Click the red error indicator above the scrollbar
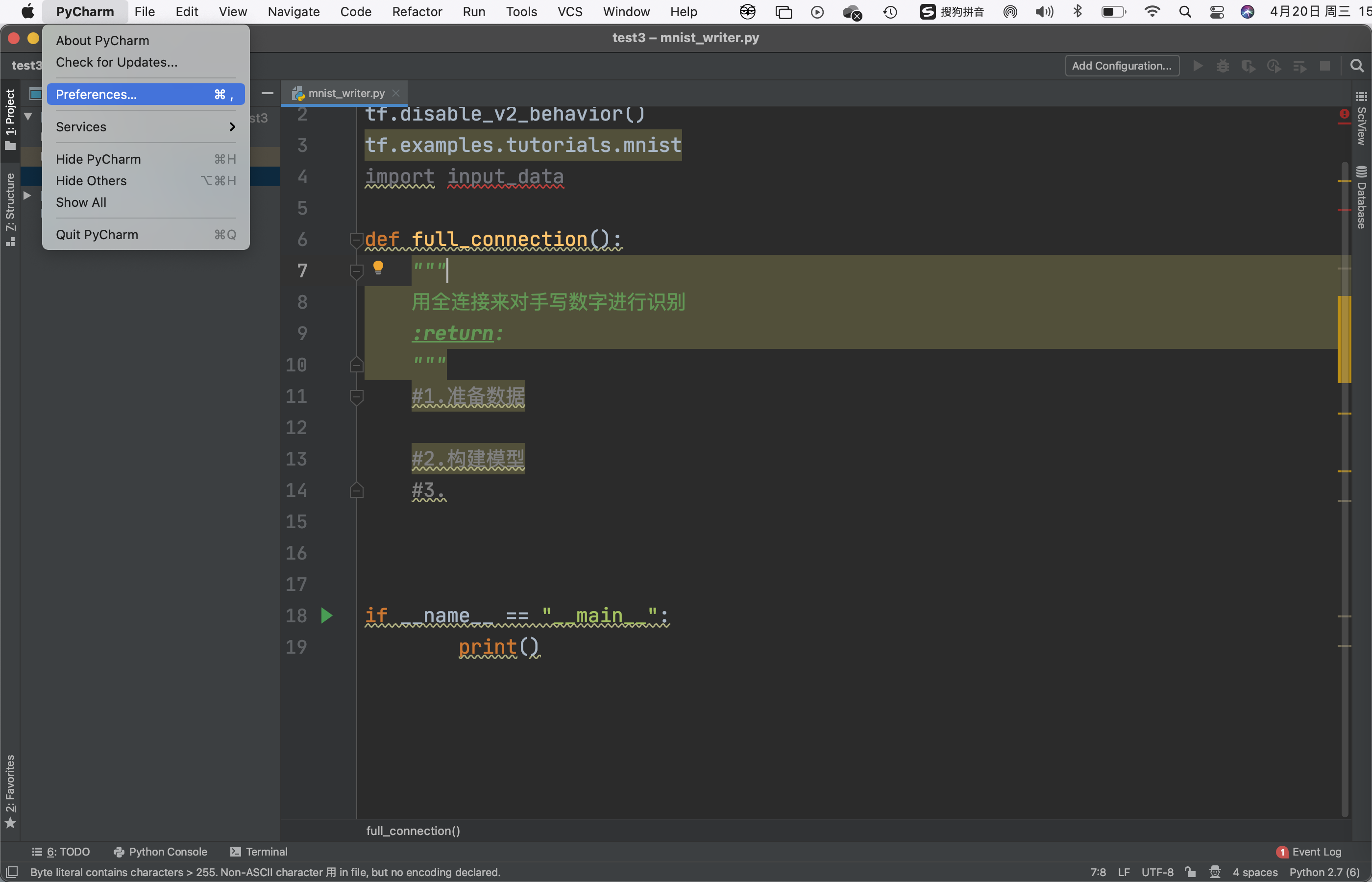Viewport: 1372px width, 882px height. tap(1344, 114)
